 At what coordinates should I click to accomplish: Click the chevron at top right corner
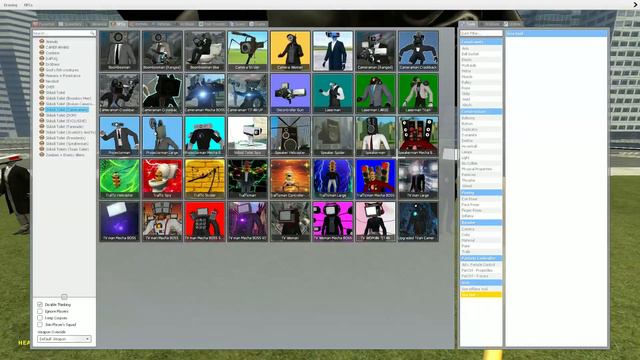click(x=636, y=4)
